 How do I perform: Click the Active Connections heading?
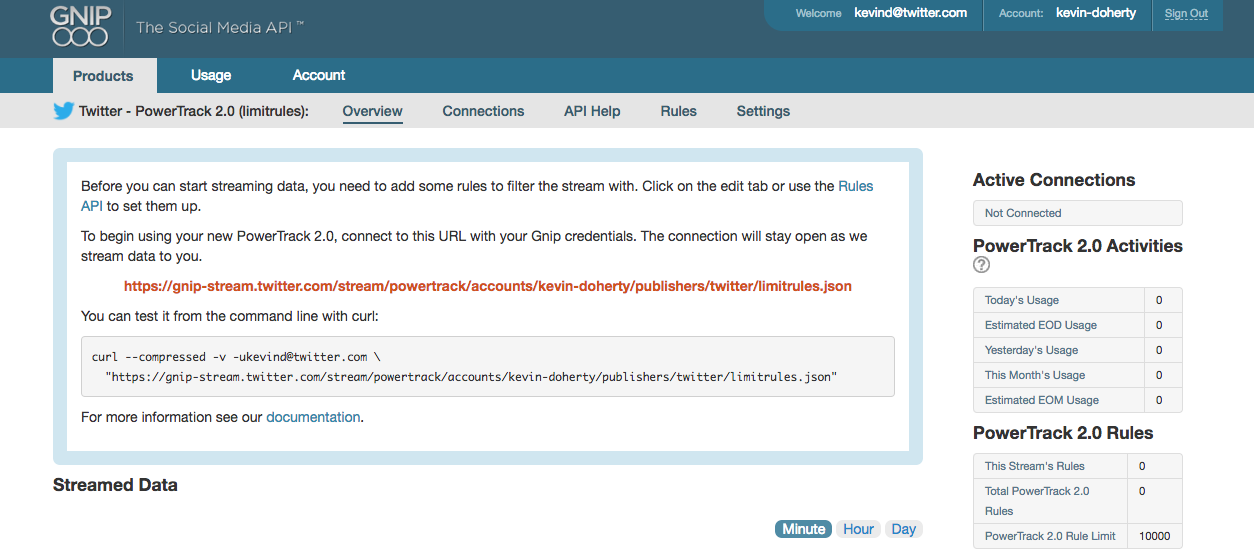click(x=1054, y=180)
